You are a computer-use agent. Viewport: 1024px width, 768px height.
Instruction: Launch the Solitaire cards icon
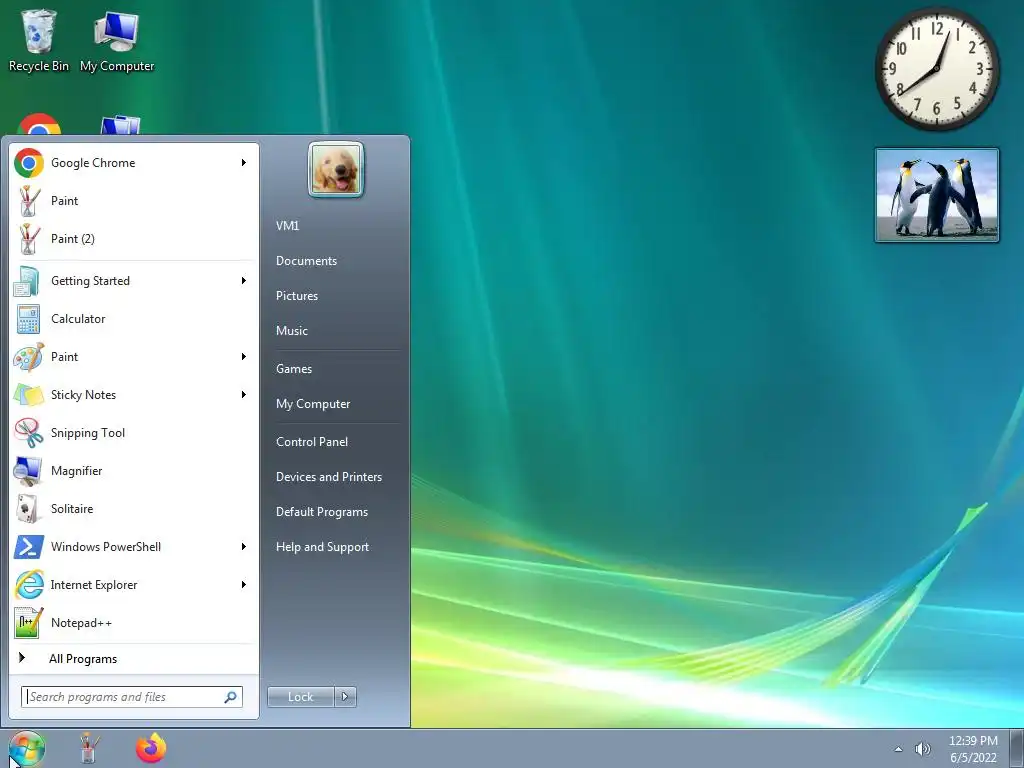point(28,508)
